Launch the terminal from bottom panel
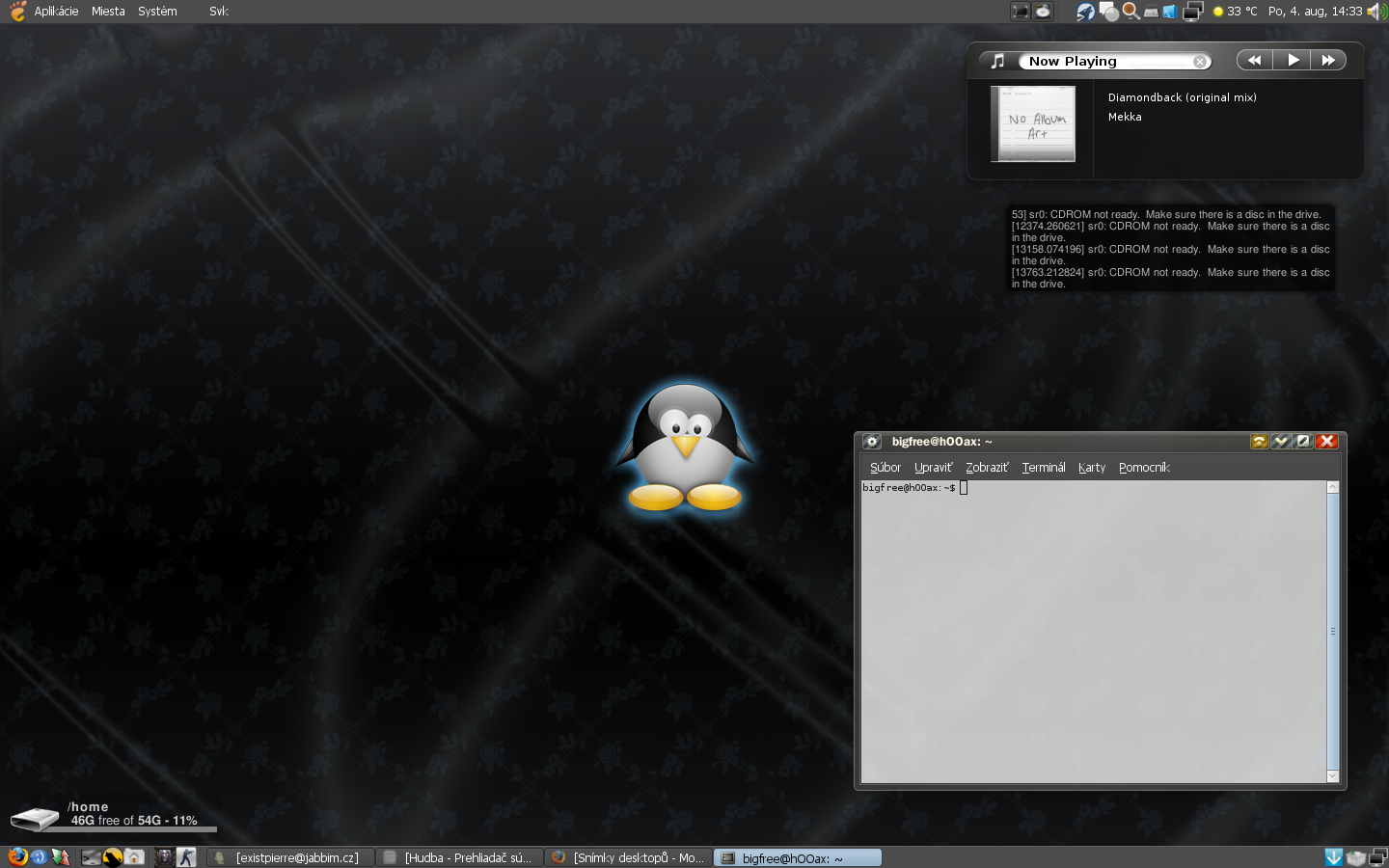1389x868 pixels. click(91, 856)
